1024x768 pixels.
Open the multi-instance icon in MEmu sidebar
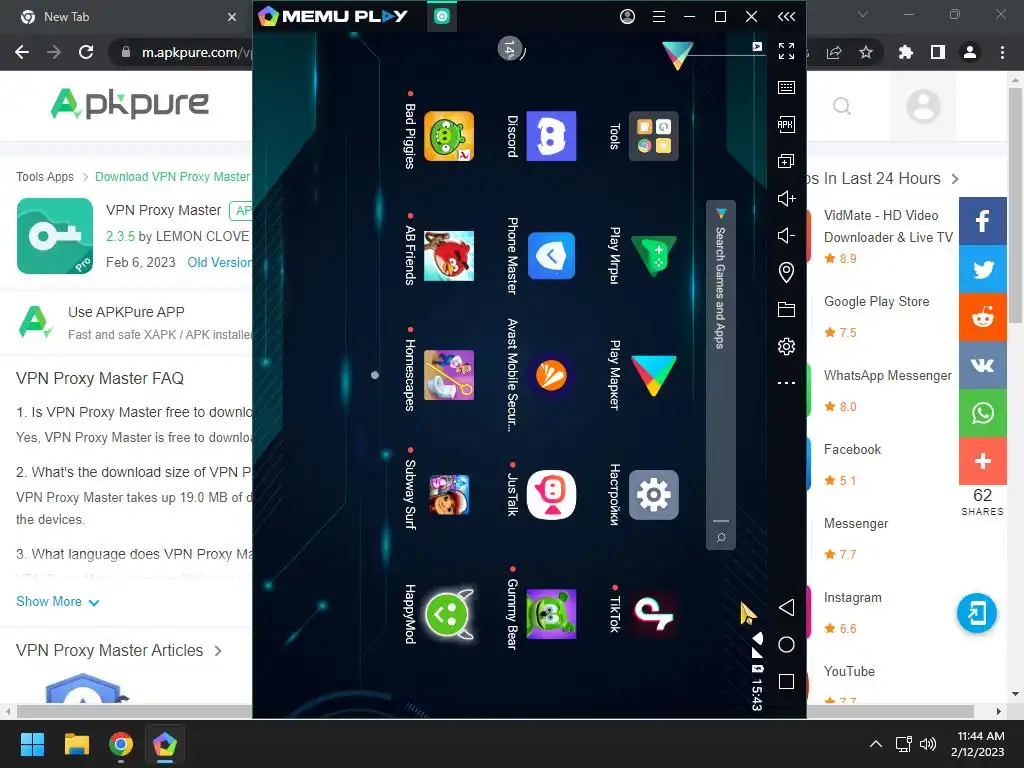pyautogui.click(x=786, y=161)
